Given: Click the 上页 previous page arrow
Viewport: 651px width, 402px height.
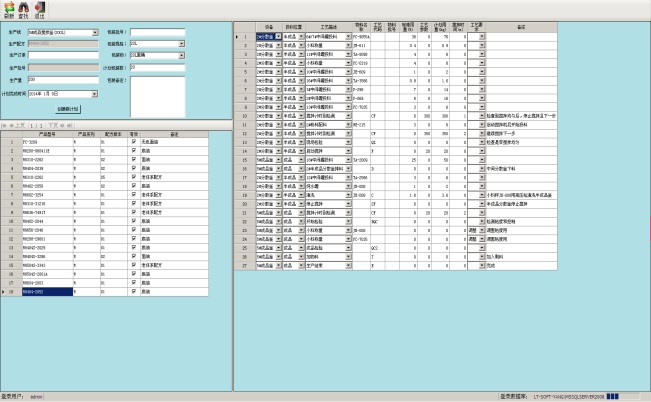Looking at the screenshot, I should [13, 125].
